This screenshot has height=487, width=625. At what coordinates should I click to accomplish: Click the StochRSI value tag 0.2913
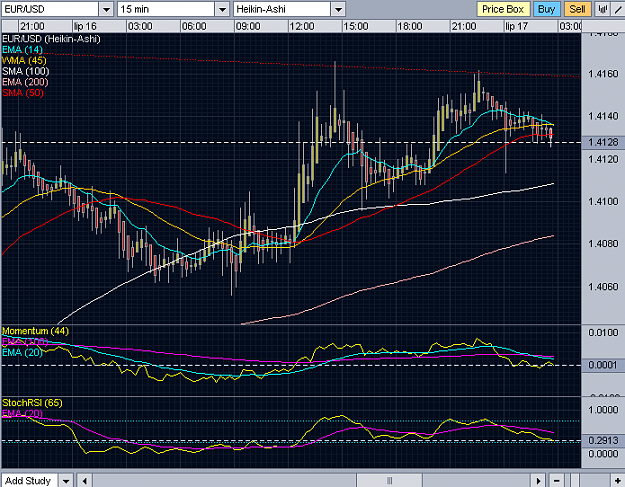pyautogui.click(x=603, y=441)
